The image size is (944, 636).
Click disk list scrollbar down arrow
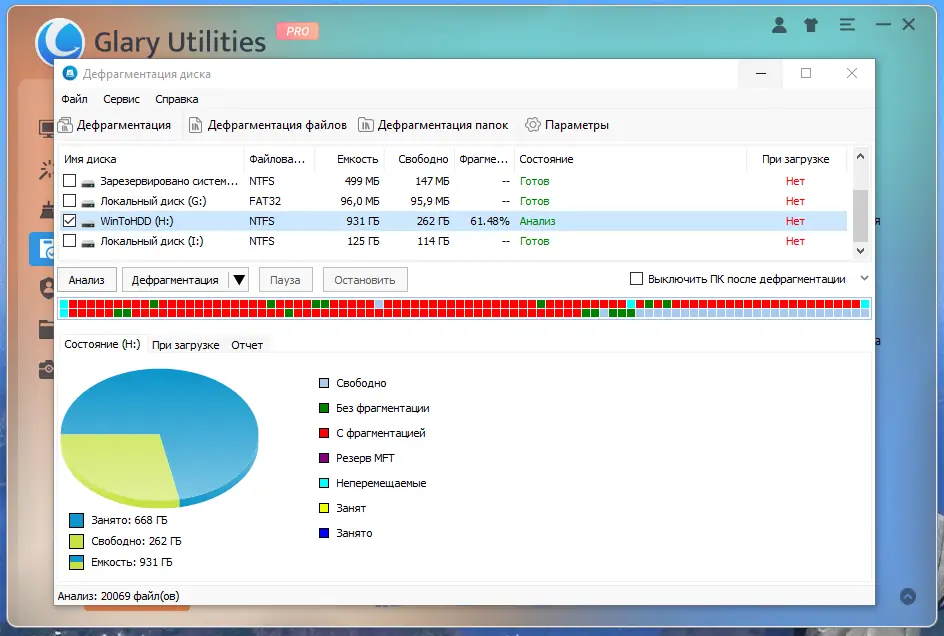pos(861,251)
